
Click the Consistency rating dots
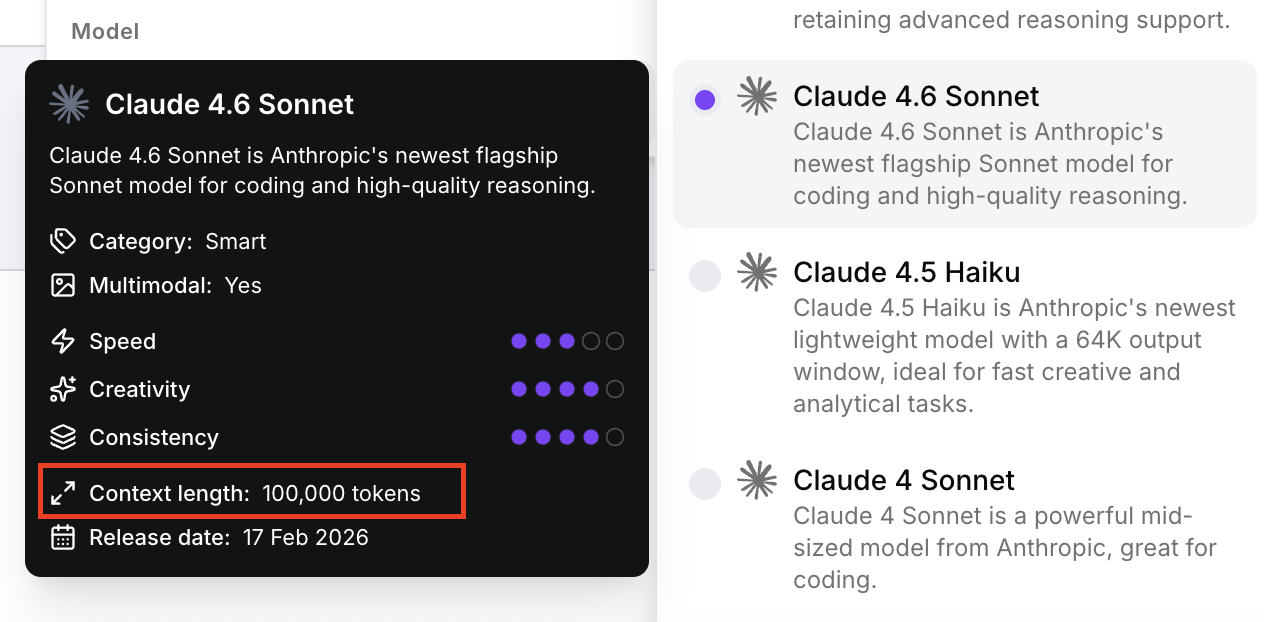(567, 437)
